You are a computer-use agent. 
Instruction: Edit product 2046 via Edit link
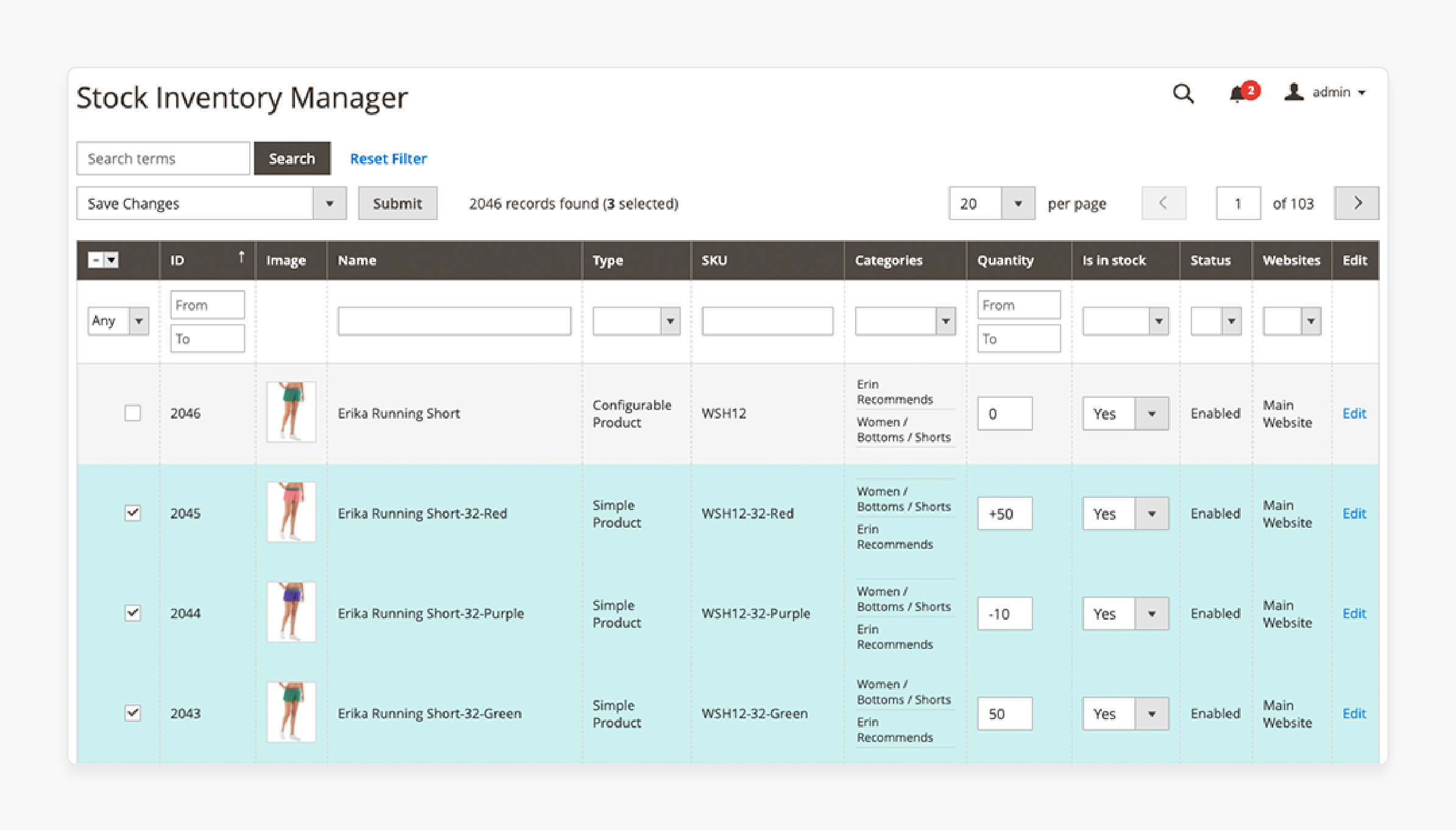click(1354, 413)
